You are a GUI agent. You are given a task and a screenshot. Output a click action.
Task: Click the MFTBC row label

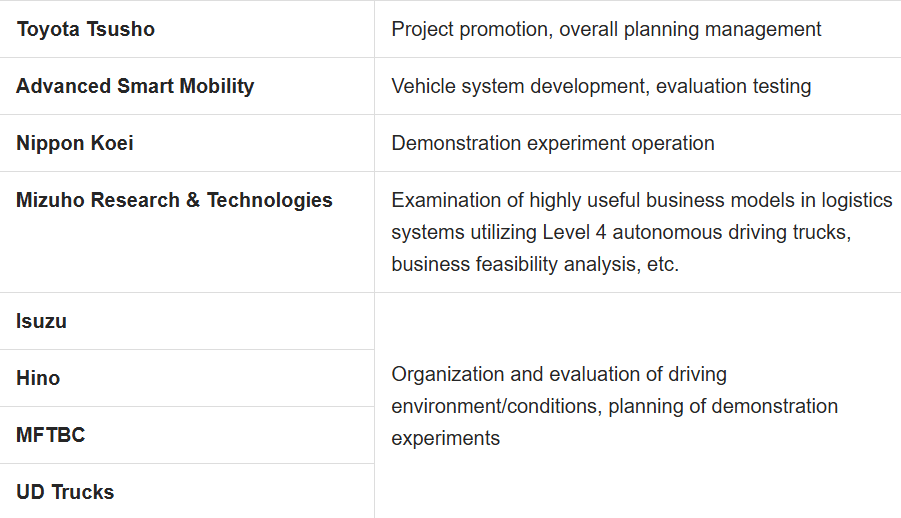tap(51, 435)
